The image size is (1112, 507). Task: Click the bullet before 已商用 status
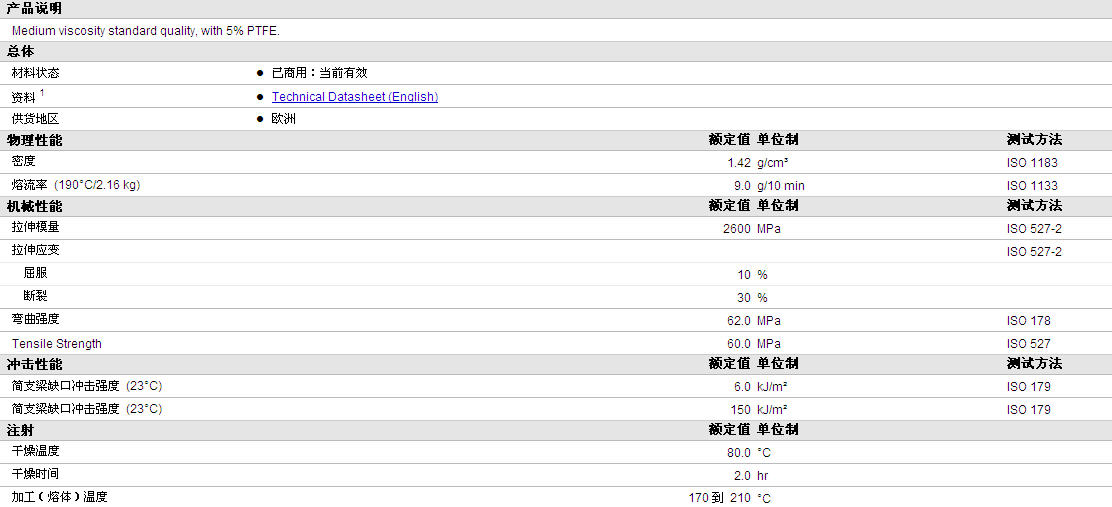pos(260,73)
